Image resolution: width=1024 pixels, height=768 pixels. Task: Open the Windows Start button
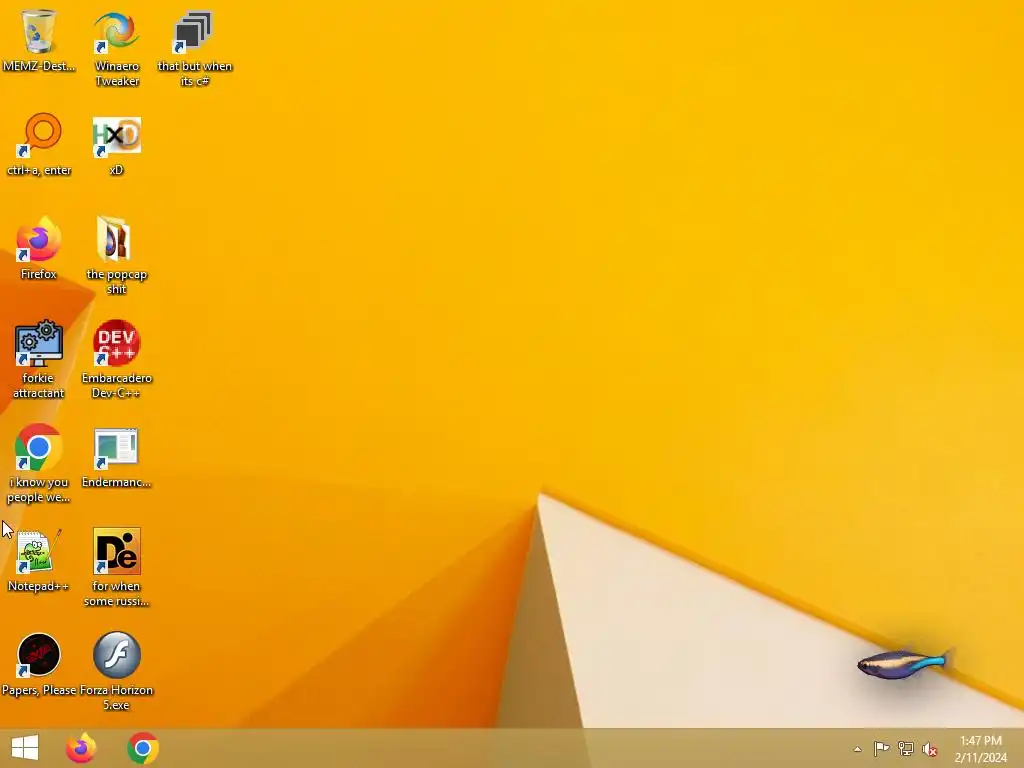click(x=25, y=748)
